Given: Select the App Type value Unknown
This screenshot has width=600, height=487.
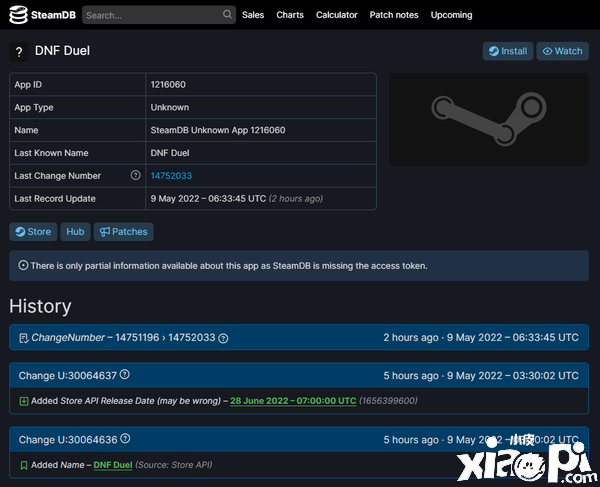Looking at the screenshot, I should pyautogui.click(x=170, y=107).
